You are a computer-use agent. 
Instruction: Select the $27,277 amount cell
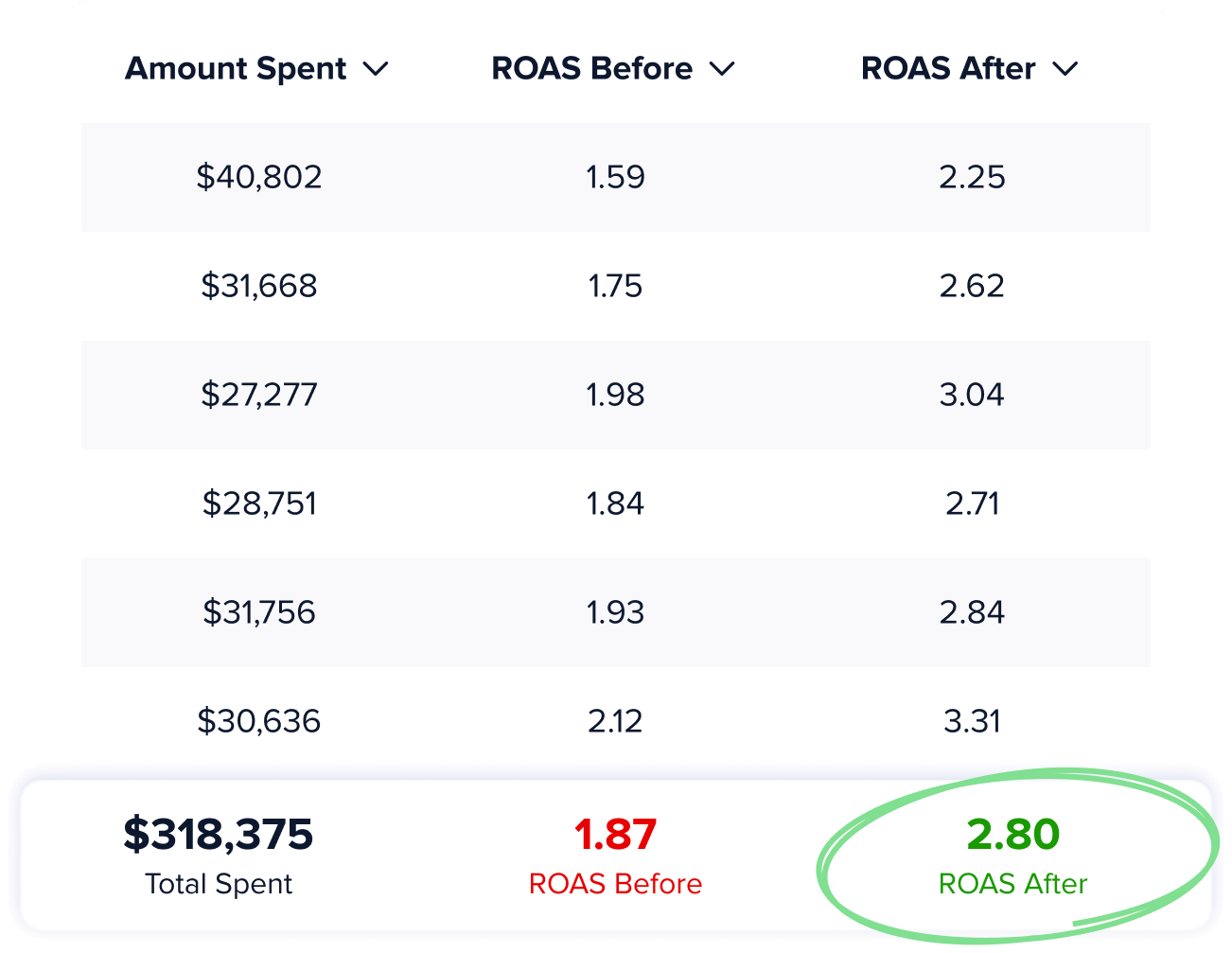[x=259, y=395]
